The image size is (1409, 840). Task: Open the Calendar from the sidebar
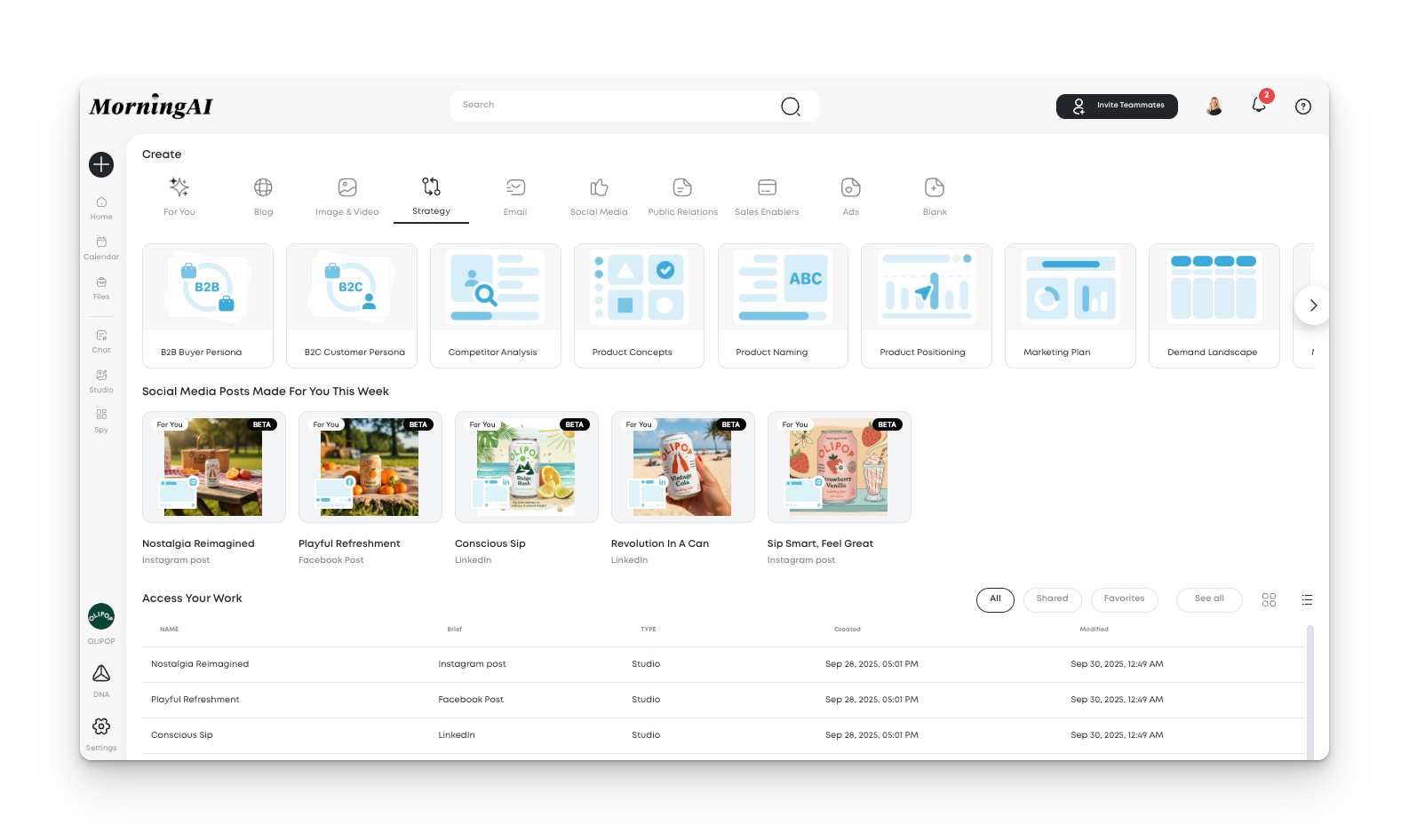tap(101, 247)
